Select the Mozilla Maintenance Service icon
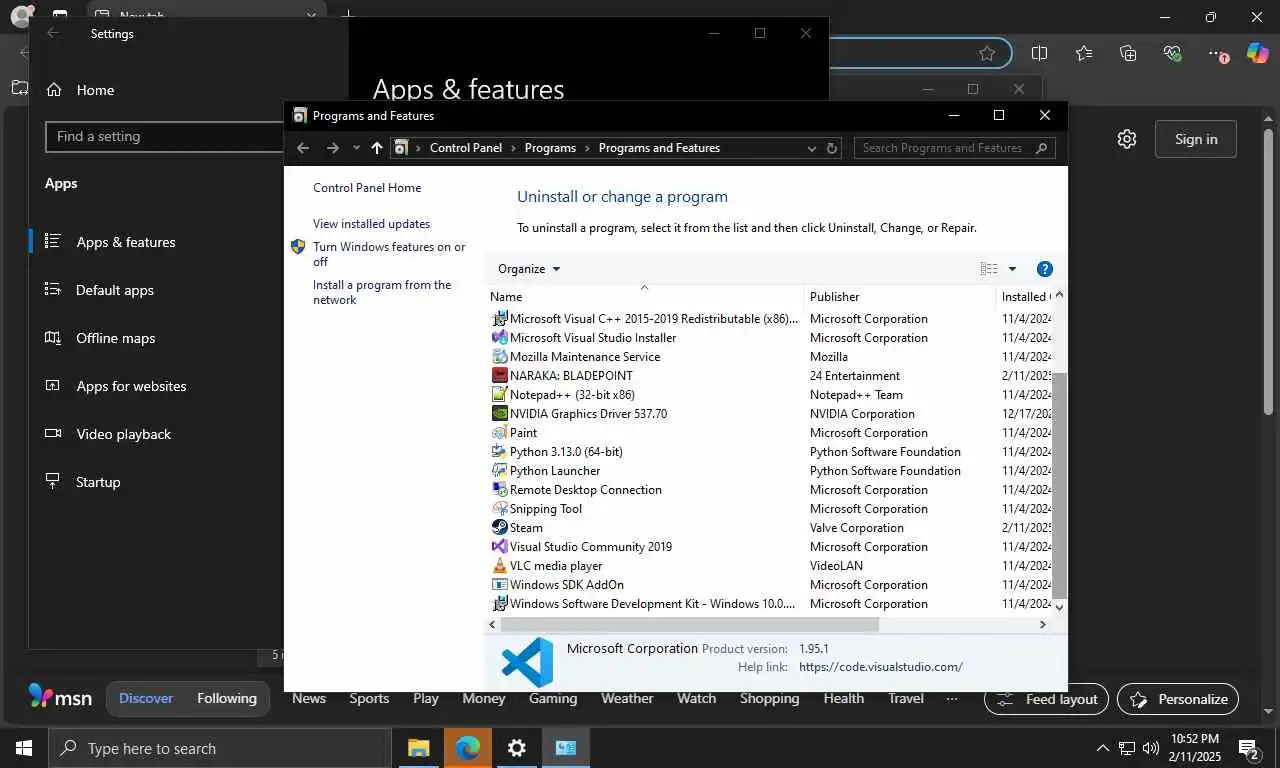 click(500, 357)
